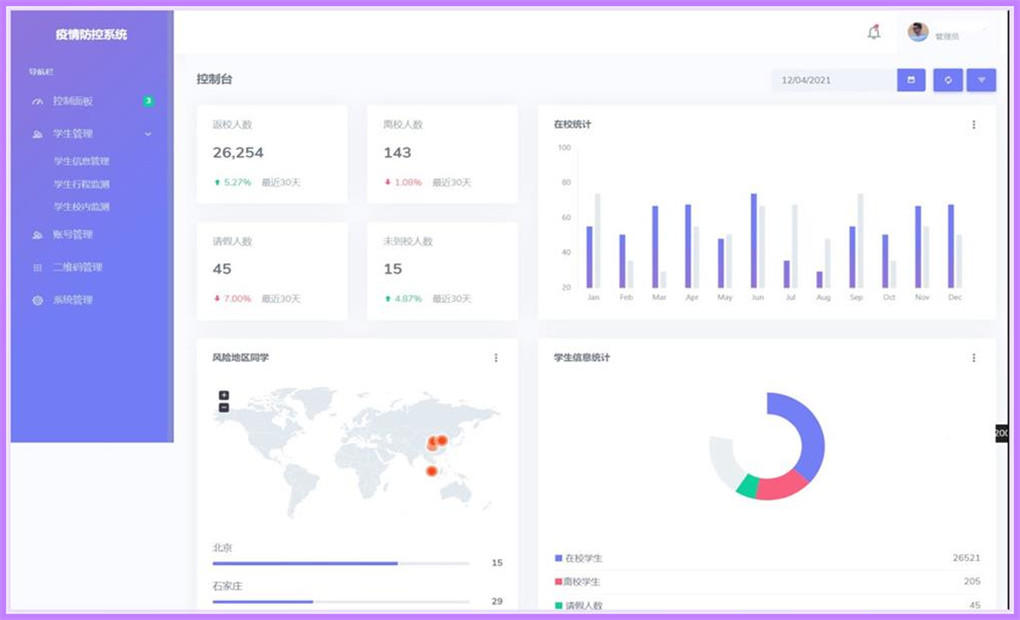Click the 在校统计 chart title
This screenshot has height=620, width=1020.
pyautogui.click(x=572, y=124)
